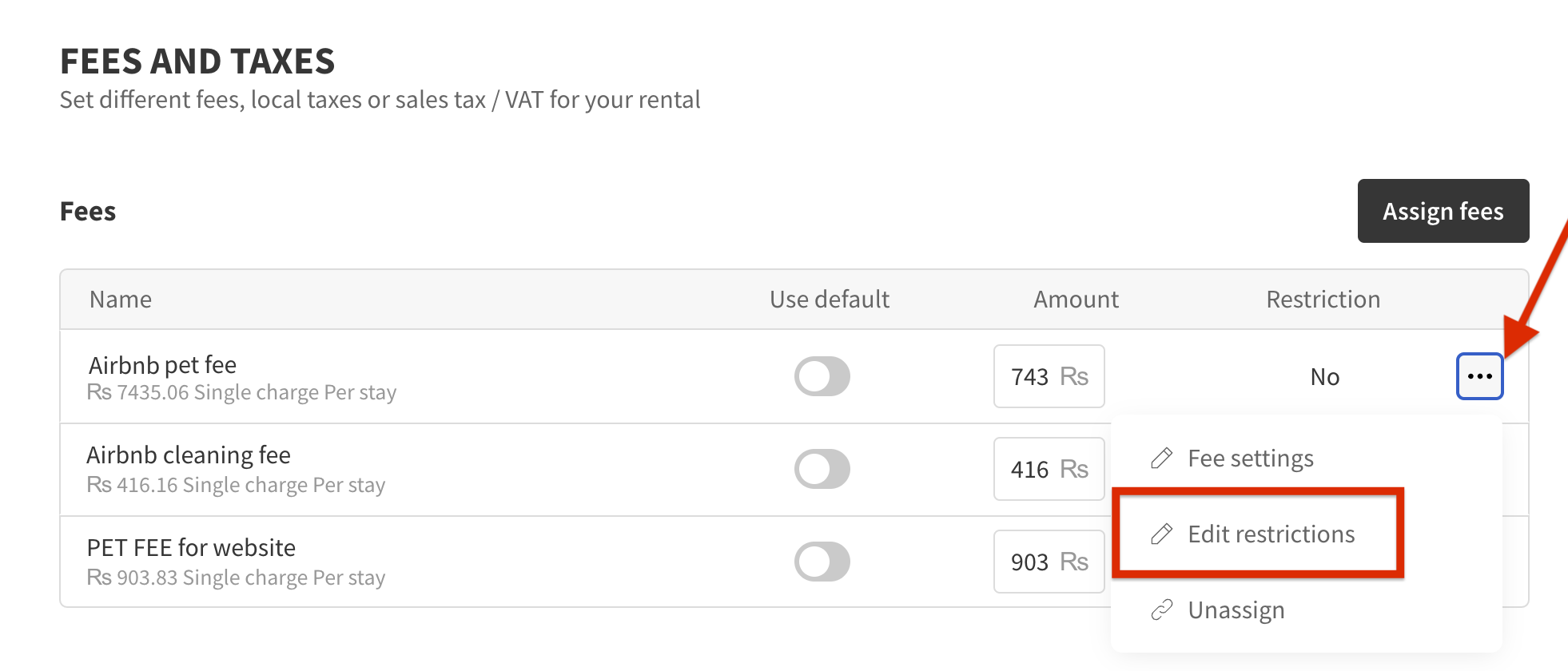Click the Assign fees button
This screenshot has height=671, width=1568.
(x=1443, y=211)
